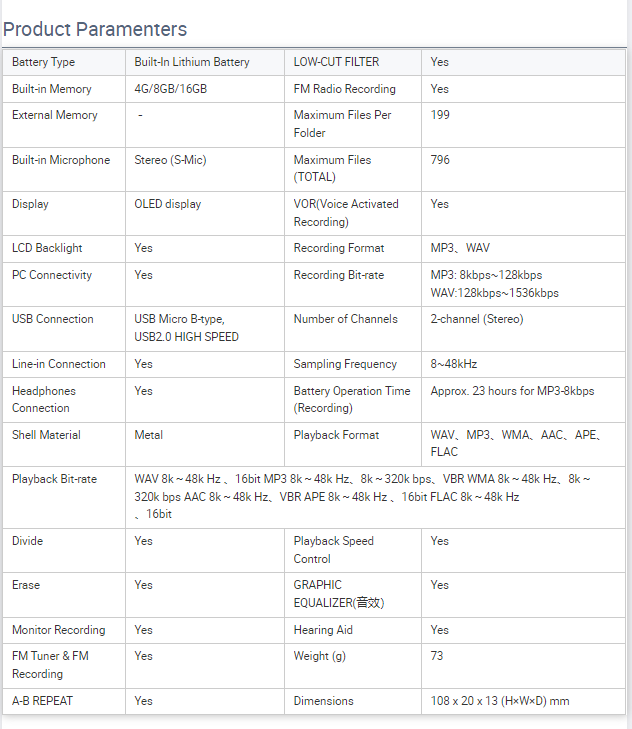Select the 4G/8GB/16GB memory value
The image size is (632, 729).
click(x=171, y=89)
